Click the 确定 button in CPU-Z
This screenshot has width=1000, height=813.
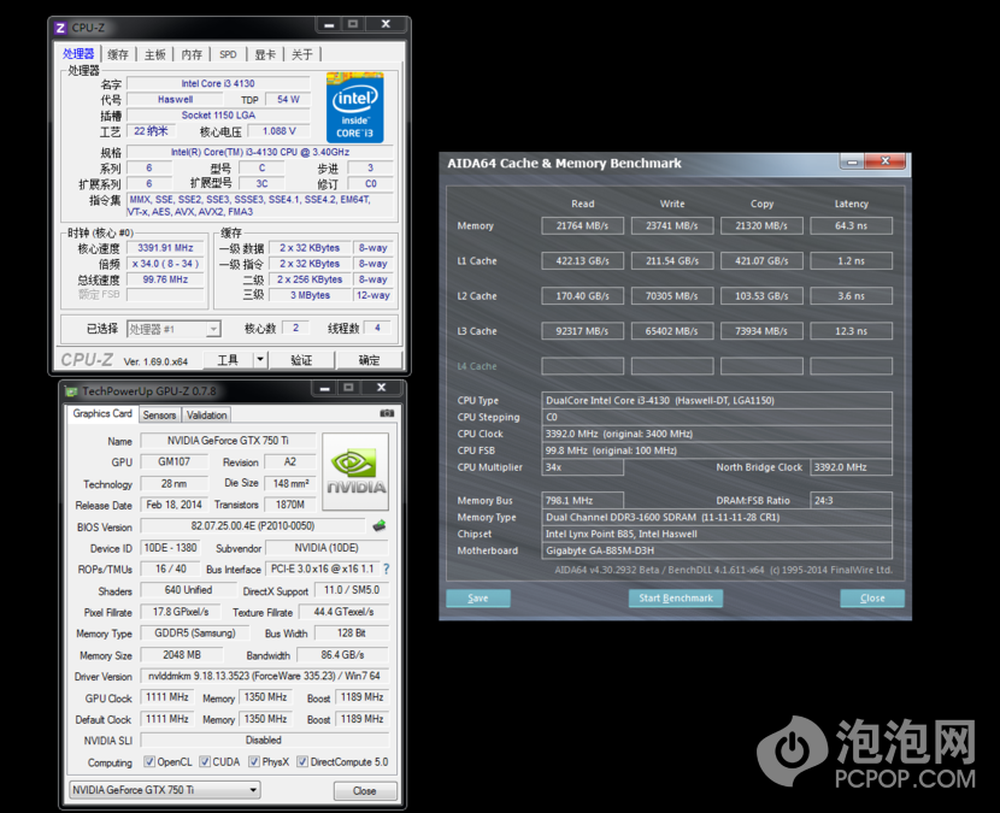click(369, 360)
